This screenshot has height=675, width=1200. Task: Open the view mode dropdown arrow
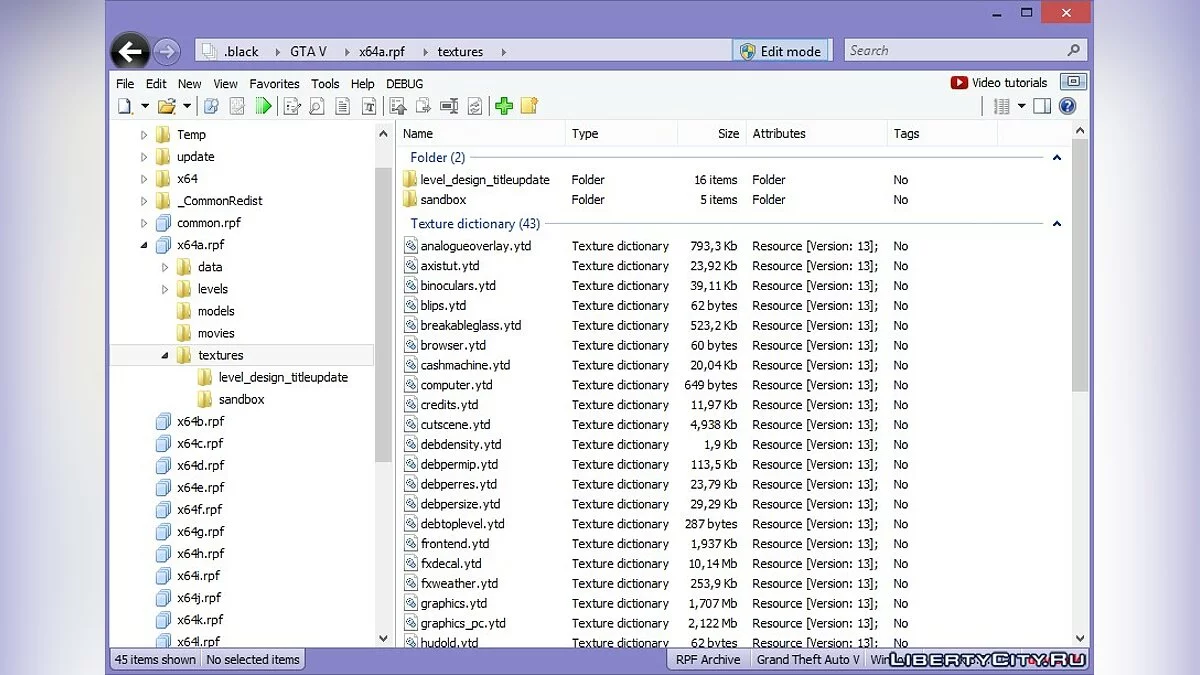point(1021,106)
